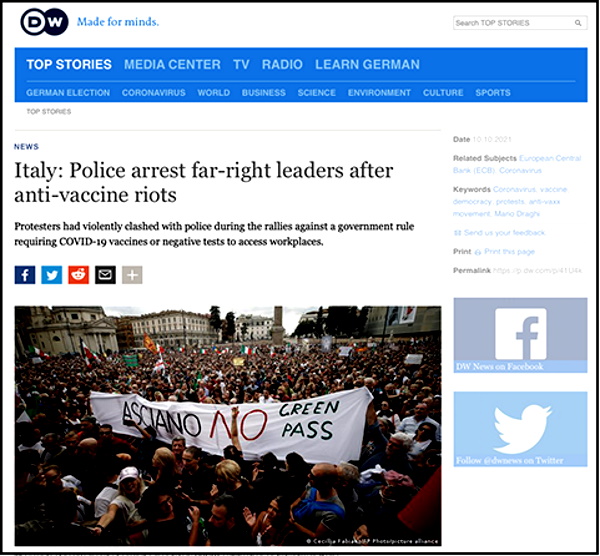Click the Mario Draghi keyword link
Image resolution: width=600 pixels, height=556 pixels.
click(517, 214)
